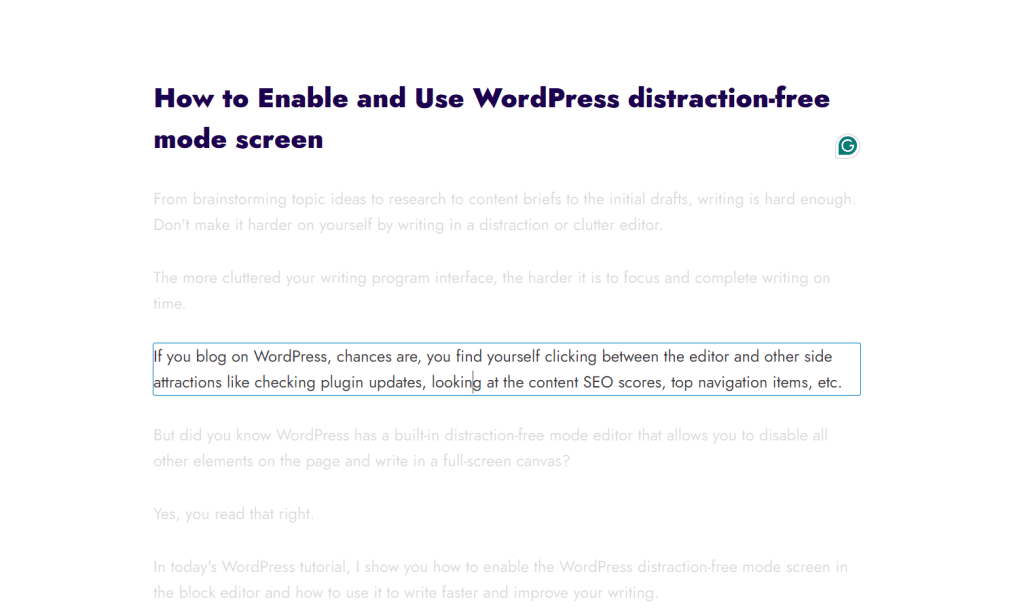Click the paragraph starting 'But did you know WordPress'

[490, 448]
